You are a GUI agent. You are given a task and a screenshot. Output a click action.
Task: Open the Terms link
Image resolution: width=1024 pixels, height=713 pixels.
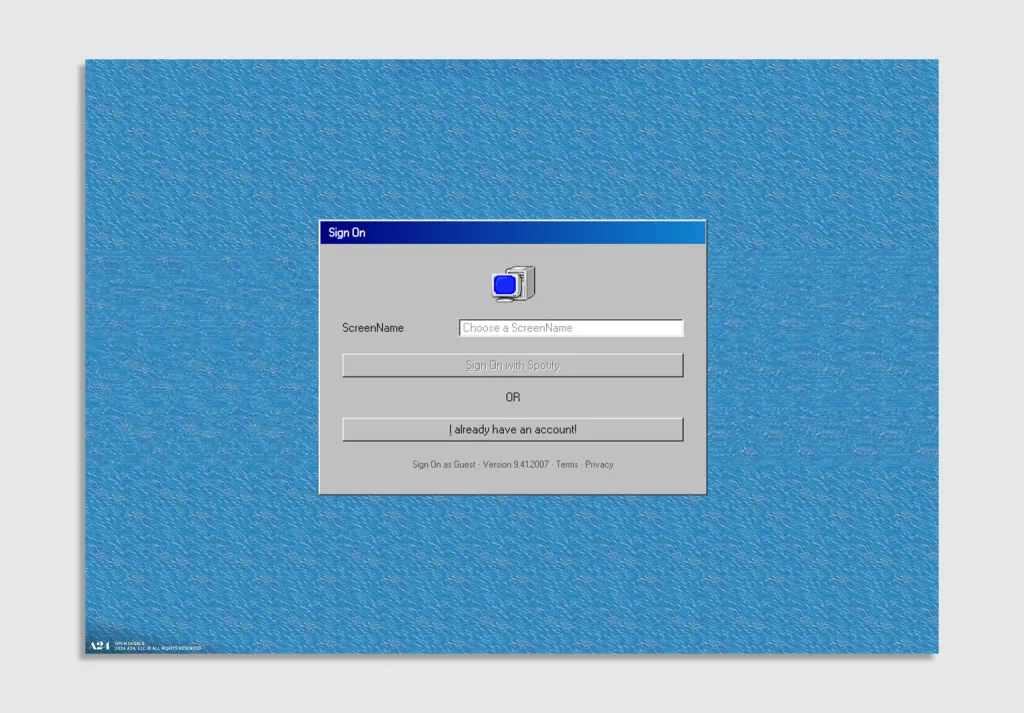point(567,465)
